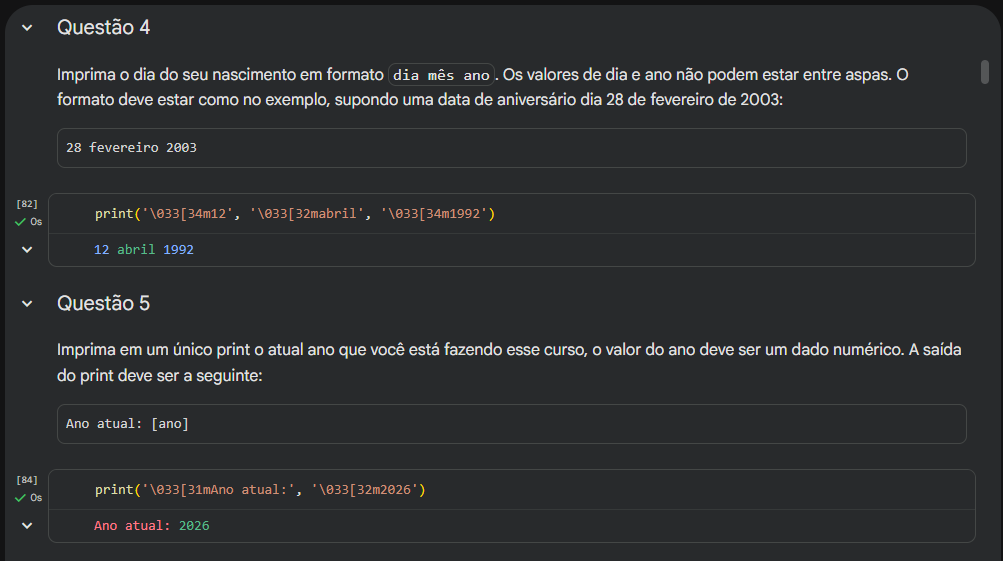Viewport: 1003px width, 561px height.
Task: Click the vertical scrollbar thumb
Action: click(985, 72)
